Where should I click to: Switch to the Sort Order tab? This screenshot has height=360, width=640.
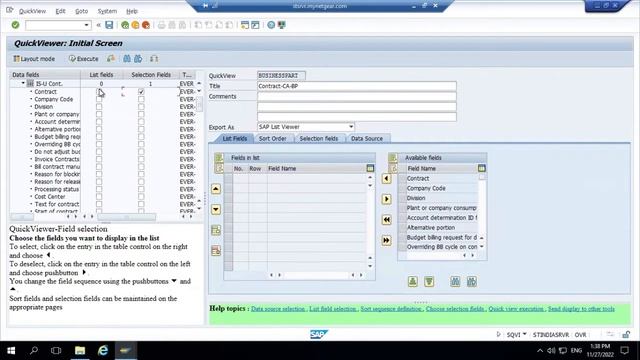click(x=273, y=139)
